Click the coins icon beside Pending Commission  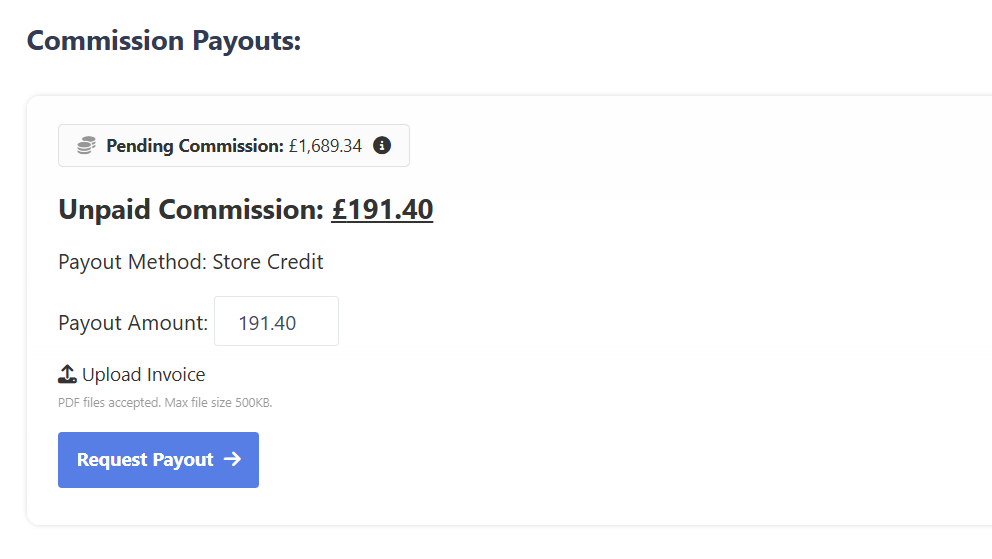[87, 146]
